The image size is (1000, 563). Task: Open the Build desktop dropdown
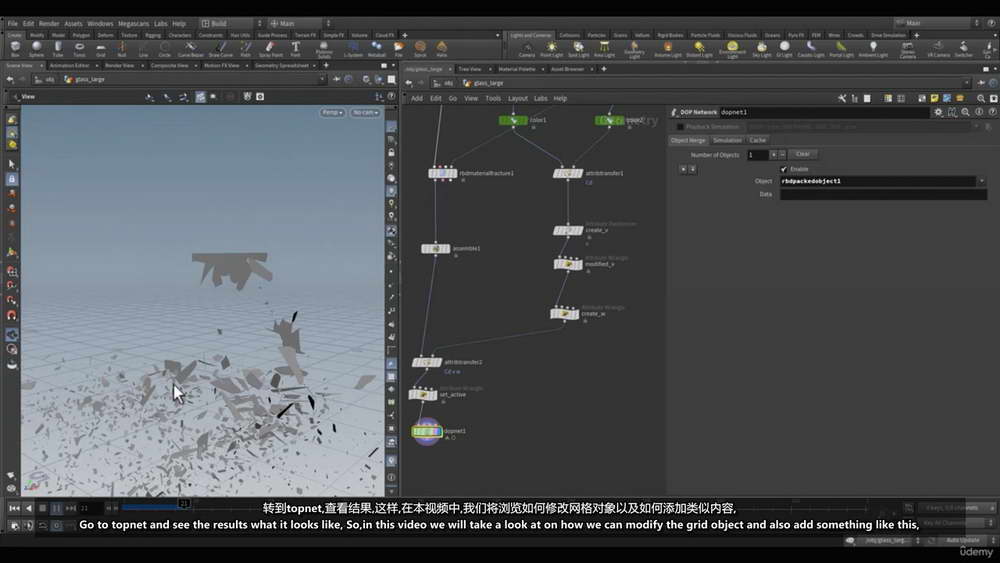pos(231,23)
